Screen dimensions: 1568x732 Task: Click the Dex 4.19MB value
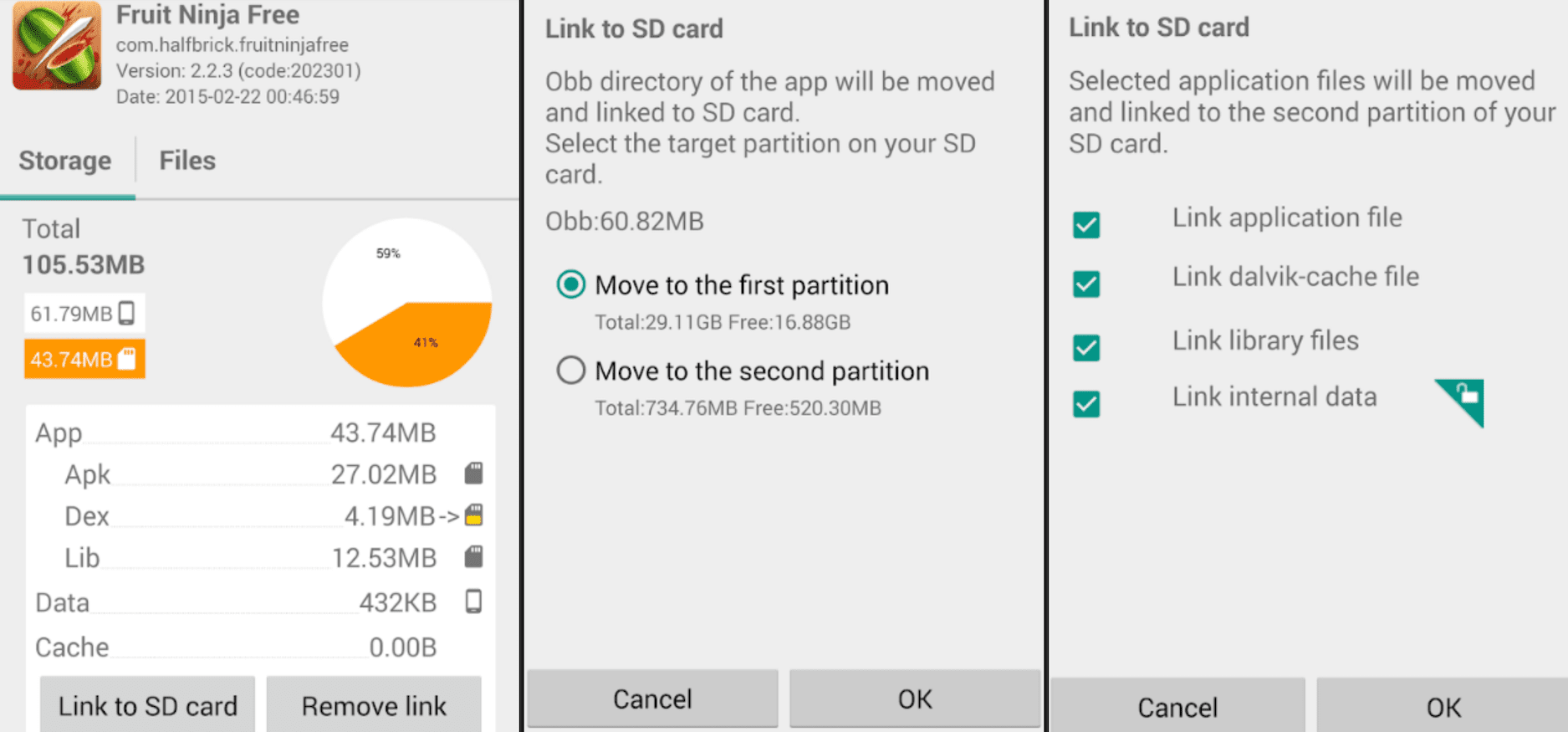[390, 516]
